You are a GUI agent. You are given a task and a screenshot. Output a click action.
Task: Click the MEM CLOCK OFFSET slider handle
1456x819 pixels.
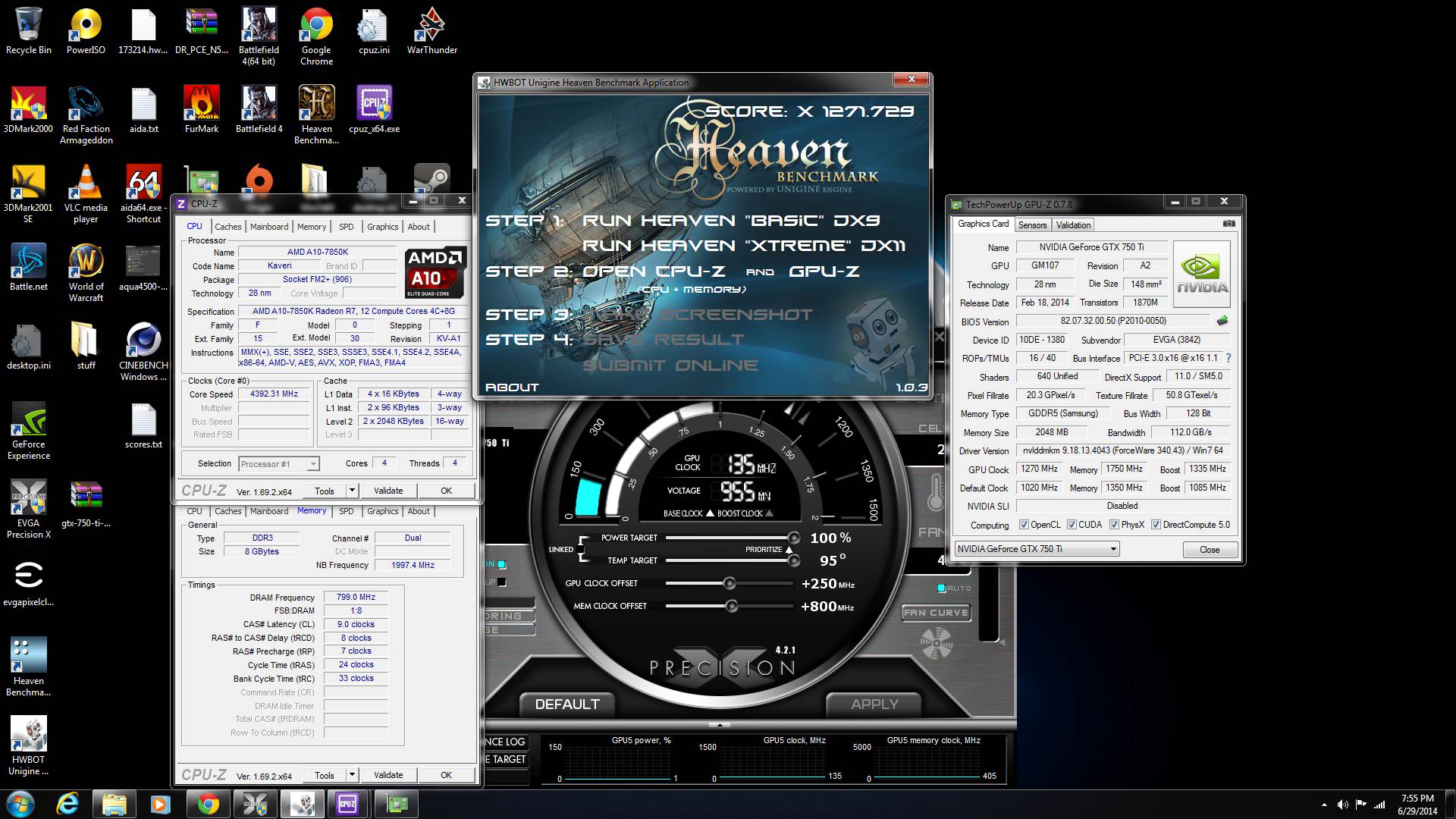(x=731, y=606)
